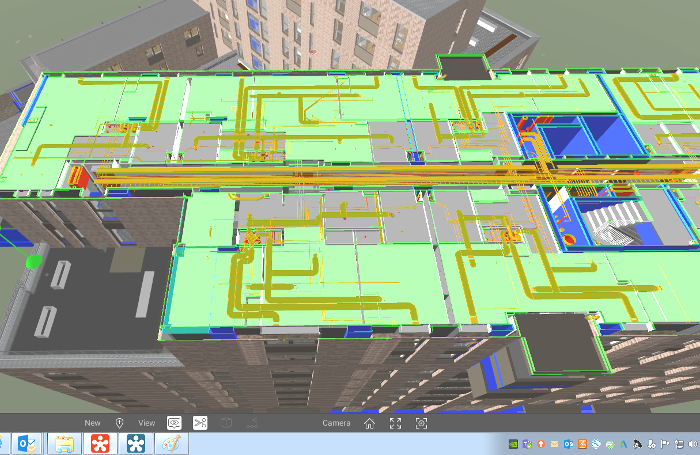Open Outlook from the taskbar

[27, 444]
